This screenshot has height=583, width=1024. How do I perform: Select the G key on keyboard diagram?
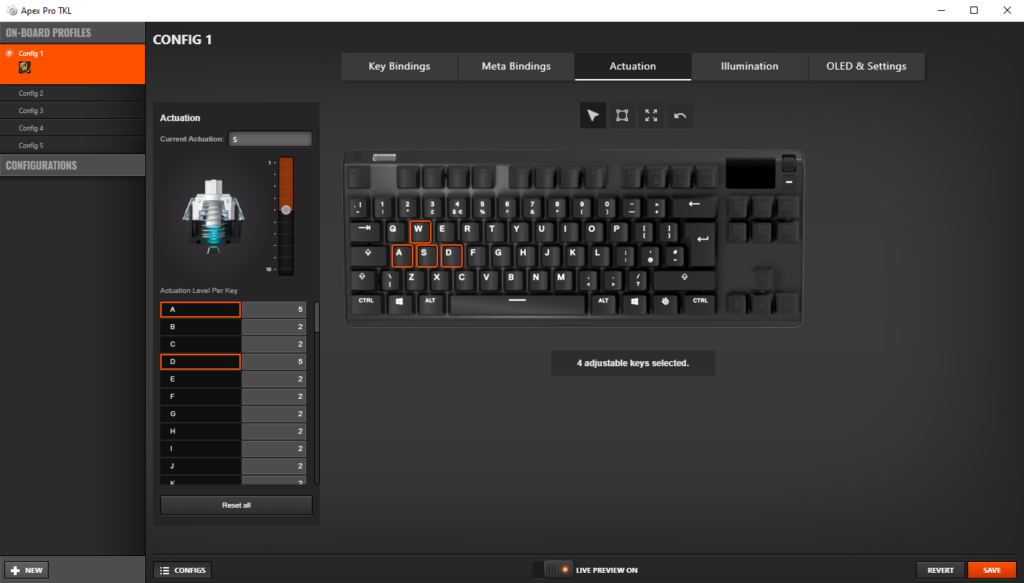[500, 255]
